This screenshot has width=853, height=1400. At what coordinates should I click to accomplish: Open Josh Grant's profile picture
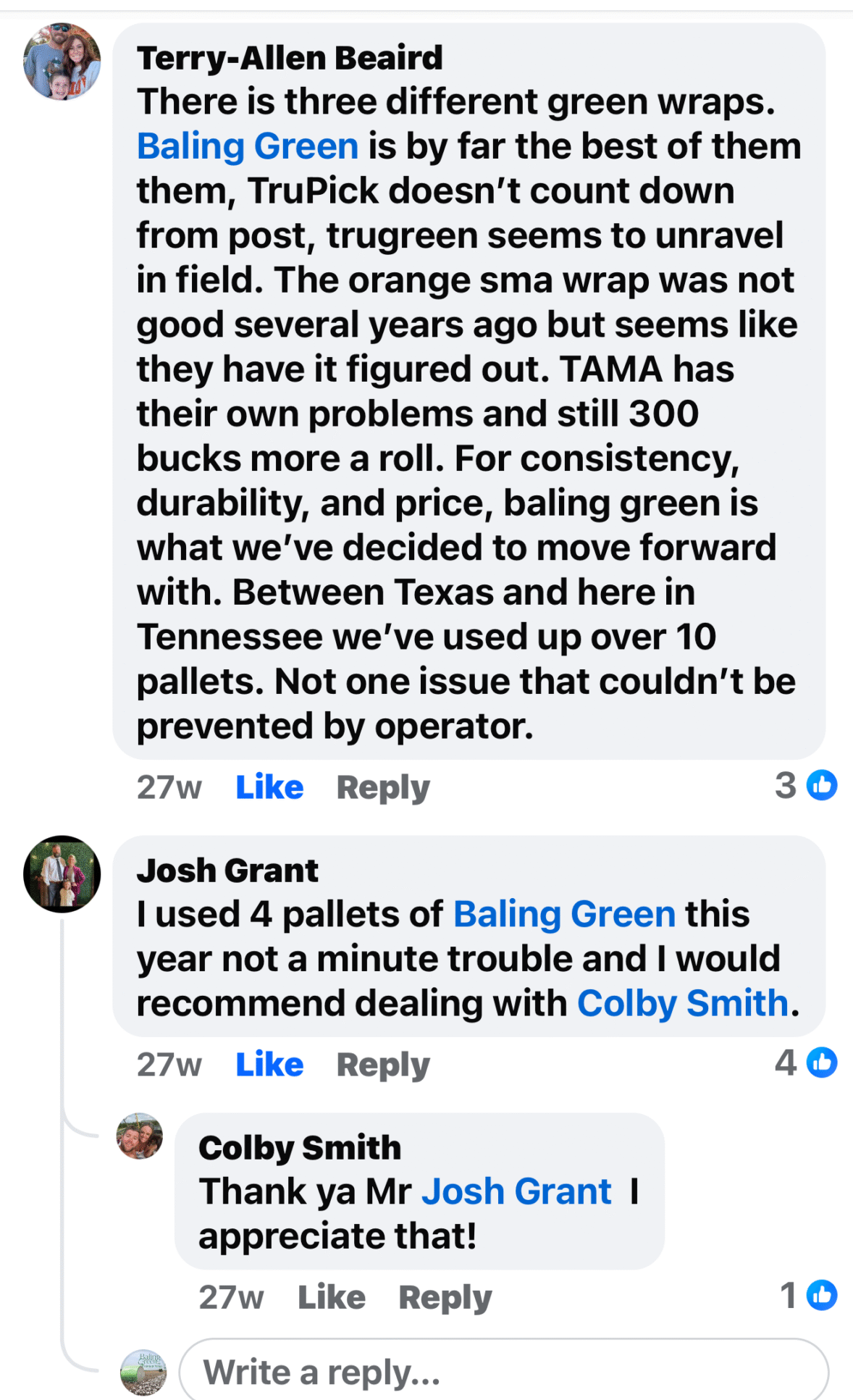click(62, 873)
